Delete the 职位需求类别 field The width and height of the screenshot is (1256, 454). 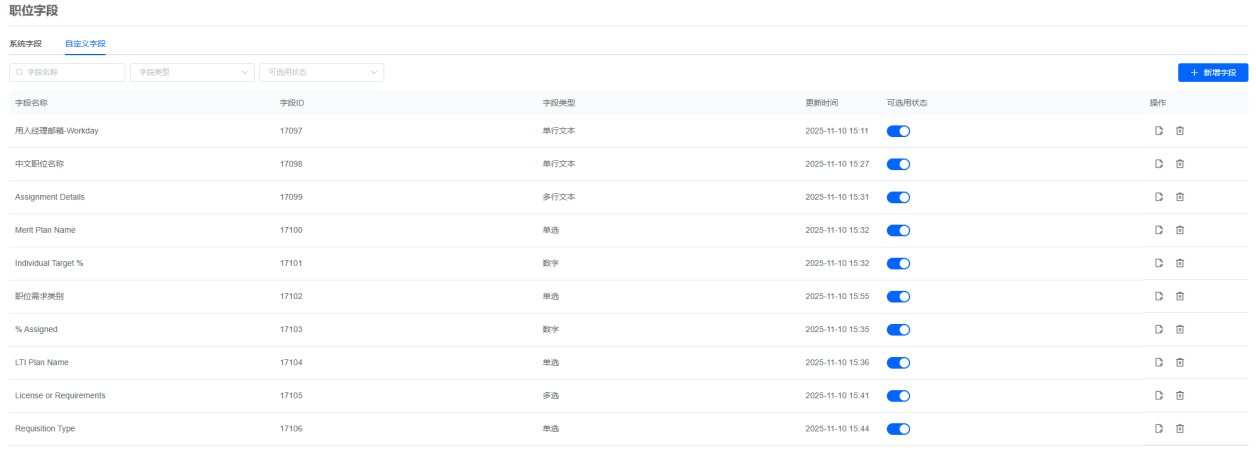tap(1180, 296)
